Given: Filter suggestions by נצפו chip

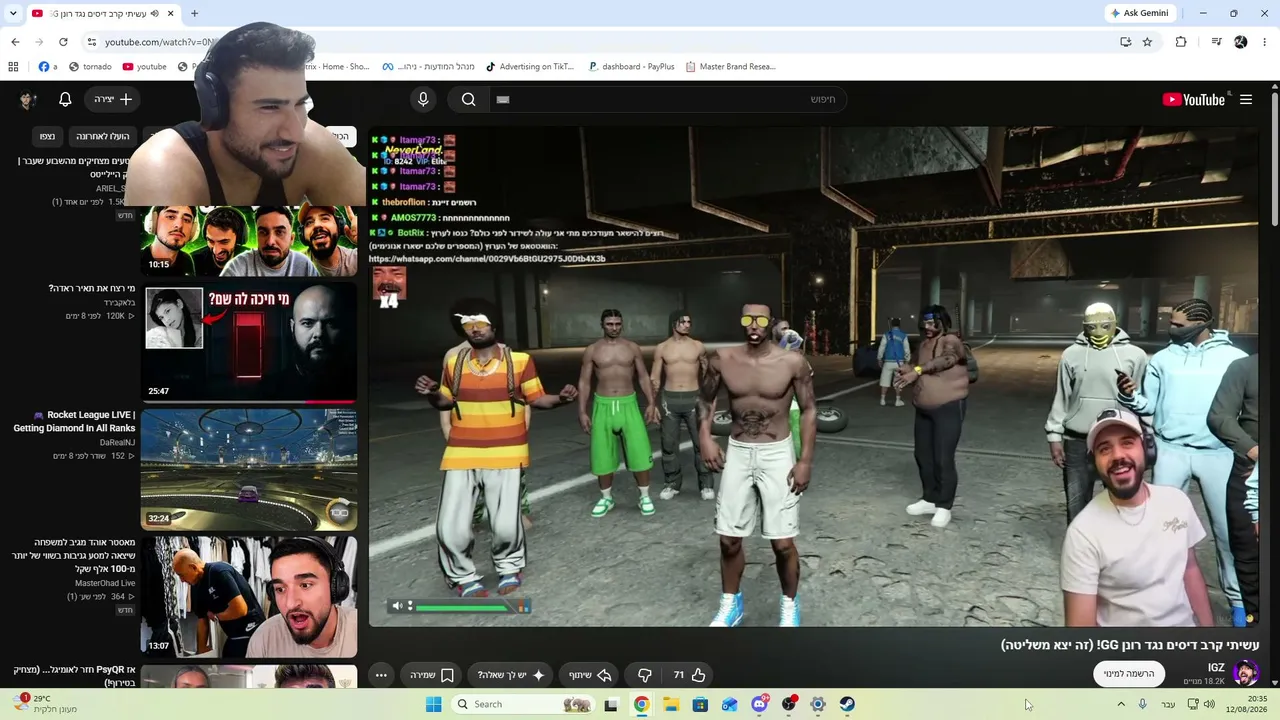Looking at the screenshot, I should coord(47,136).
